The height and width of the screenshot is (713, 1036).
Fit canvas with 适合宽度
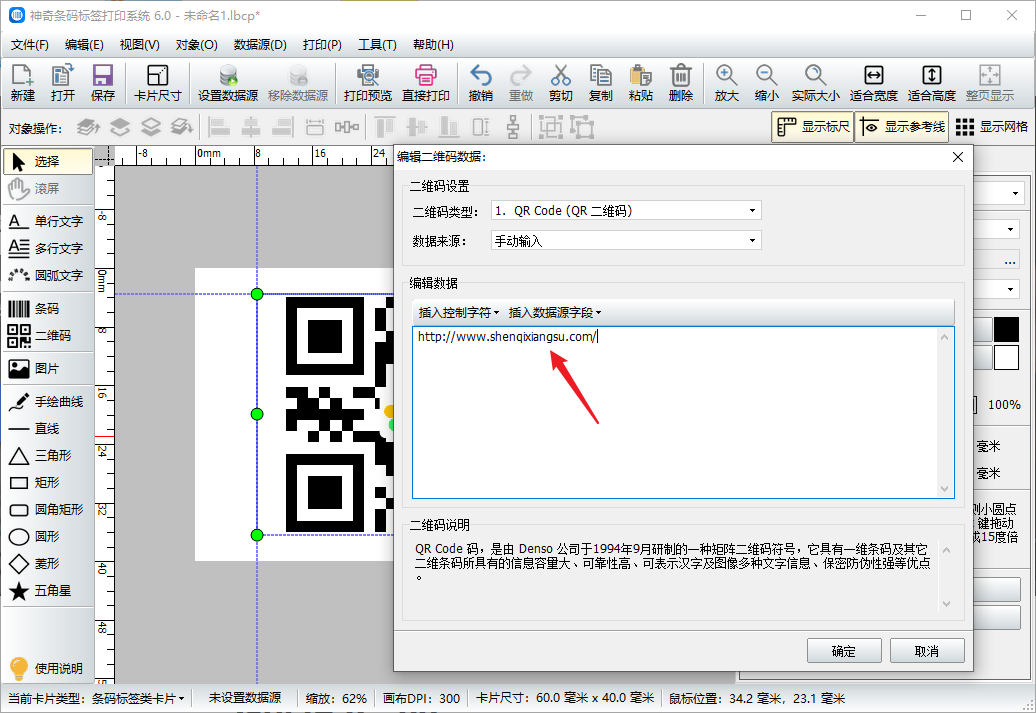(873, 83)
